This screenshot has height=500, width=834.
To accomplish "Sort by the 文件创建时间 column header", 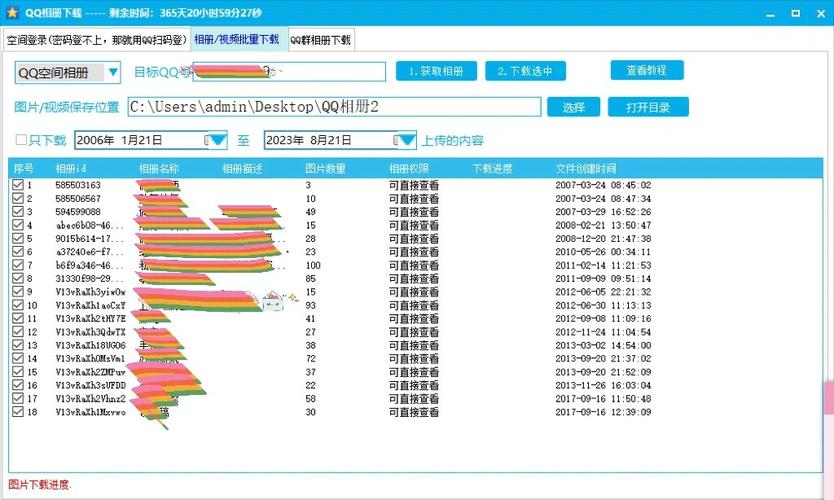I will pyautogui.click(x=586, y=169).
